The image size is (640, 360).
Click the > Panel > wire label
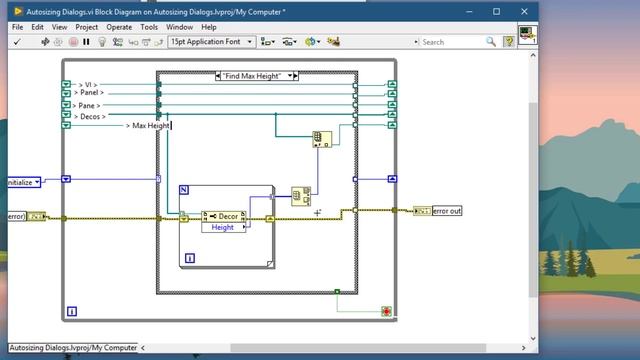point(89,93)
